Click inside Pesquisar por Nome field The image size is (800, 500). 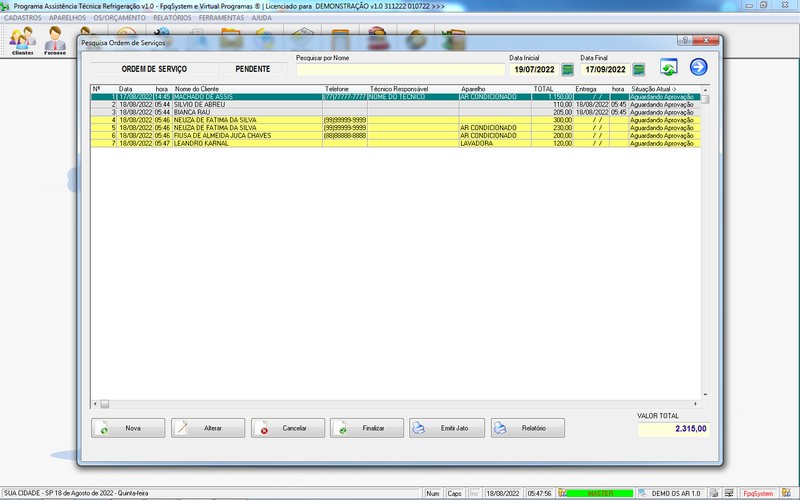398,71
